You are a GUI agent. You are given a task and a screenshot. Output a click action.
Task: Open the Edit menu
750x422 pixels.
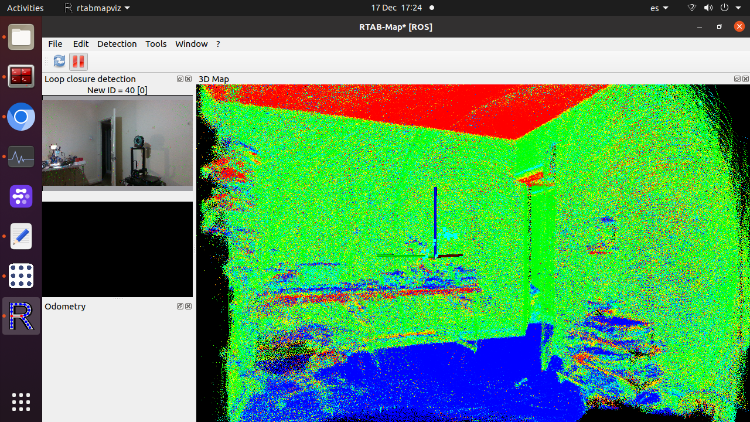[x=81, y=44]
